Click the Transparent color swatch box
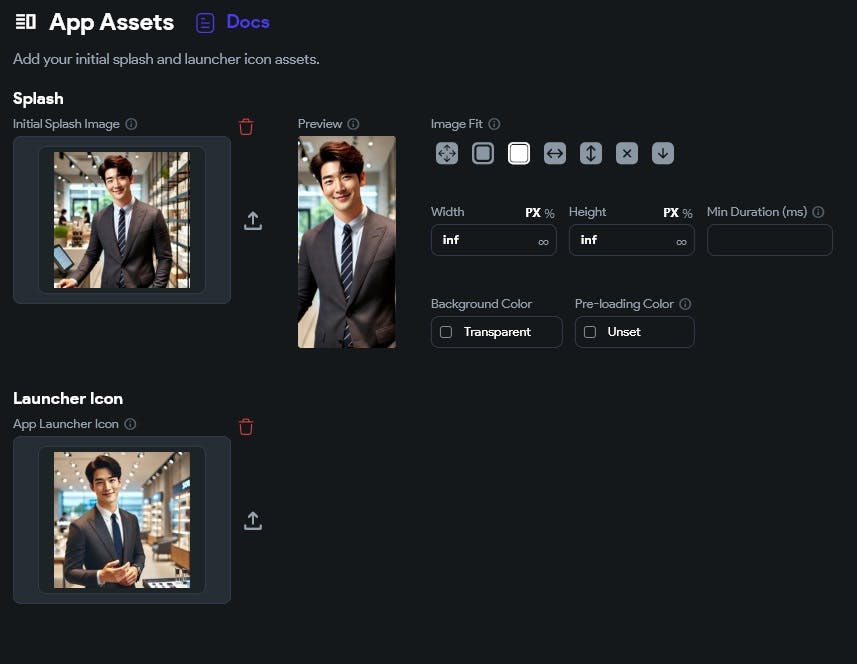The width and height of the screenshot is (857, 664). 446,332
